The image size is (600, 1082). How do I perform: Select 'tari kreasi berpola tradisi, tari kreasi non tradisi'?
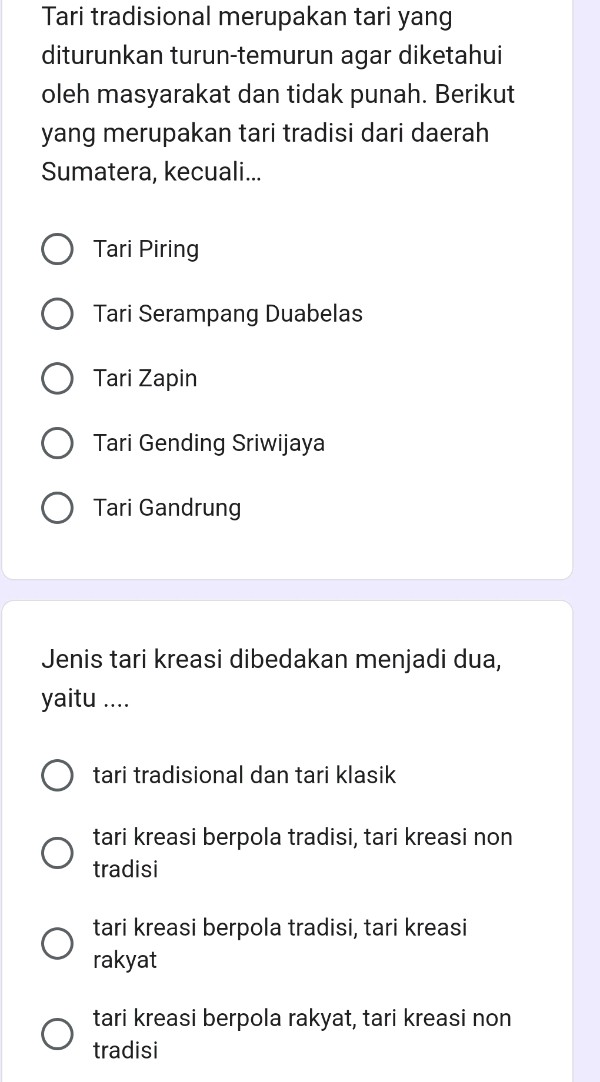click(x=57, y=852)
